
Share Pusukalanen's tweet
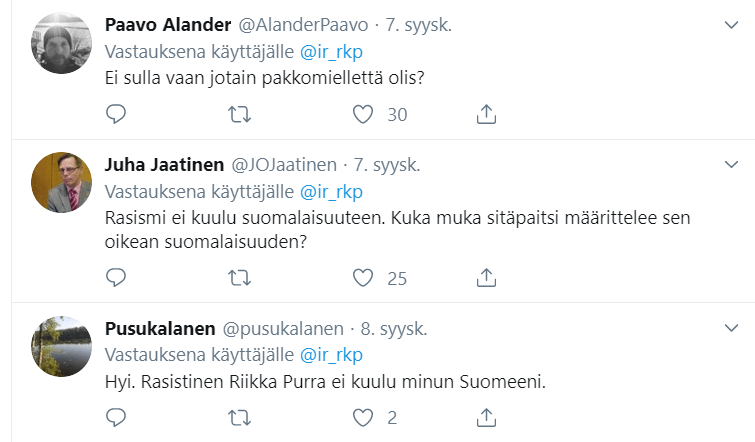tap(486, 416)
